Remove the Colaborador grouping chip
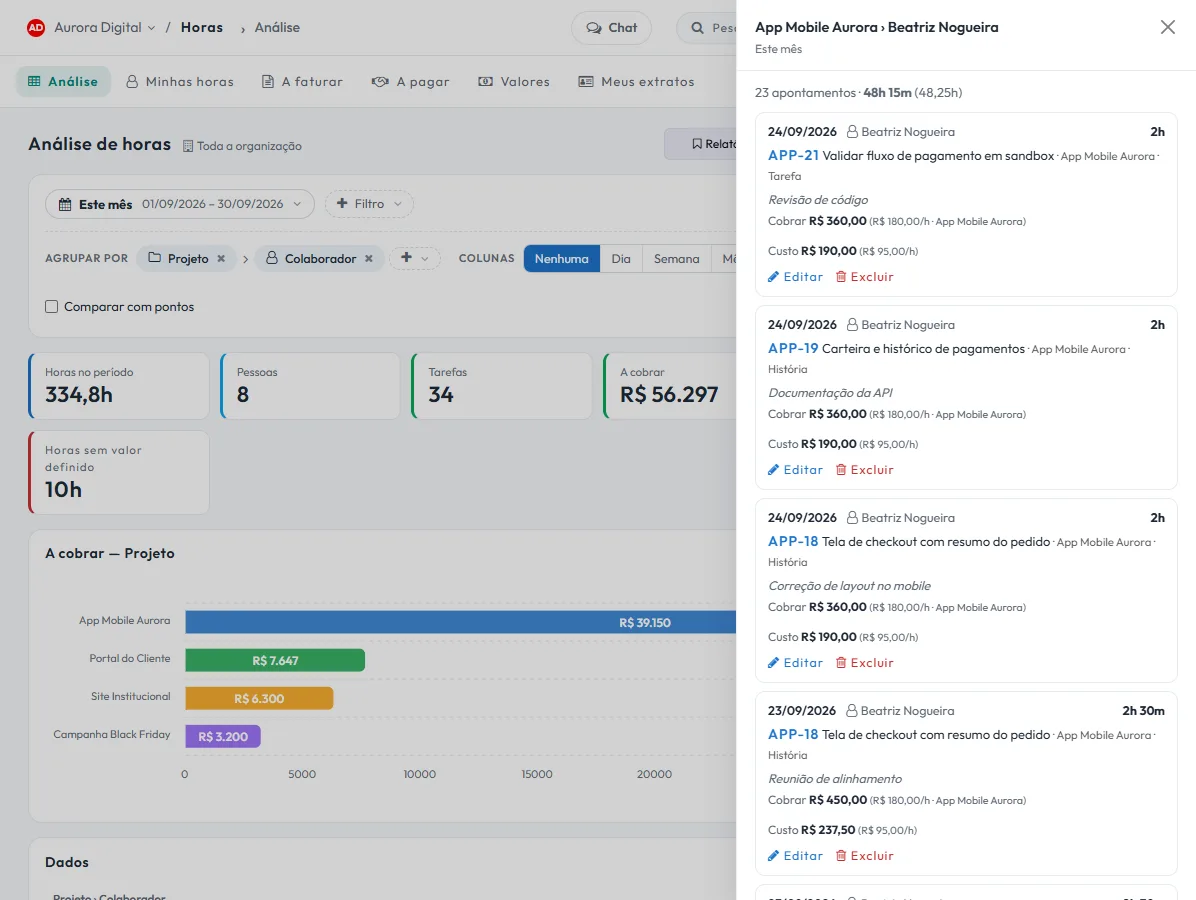 point(368,259)
